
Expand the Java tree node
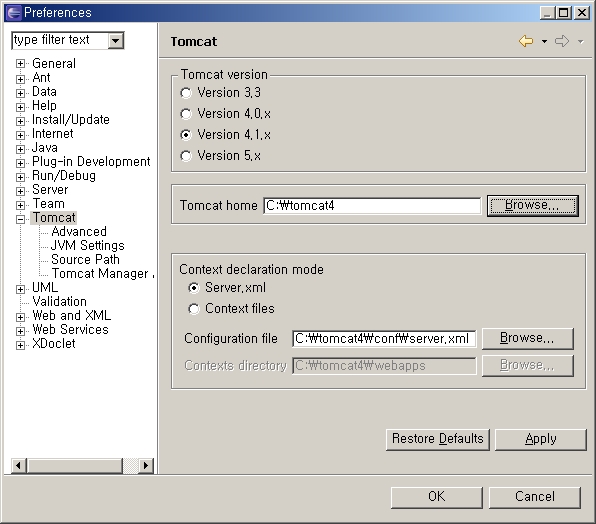(21, 149)
